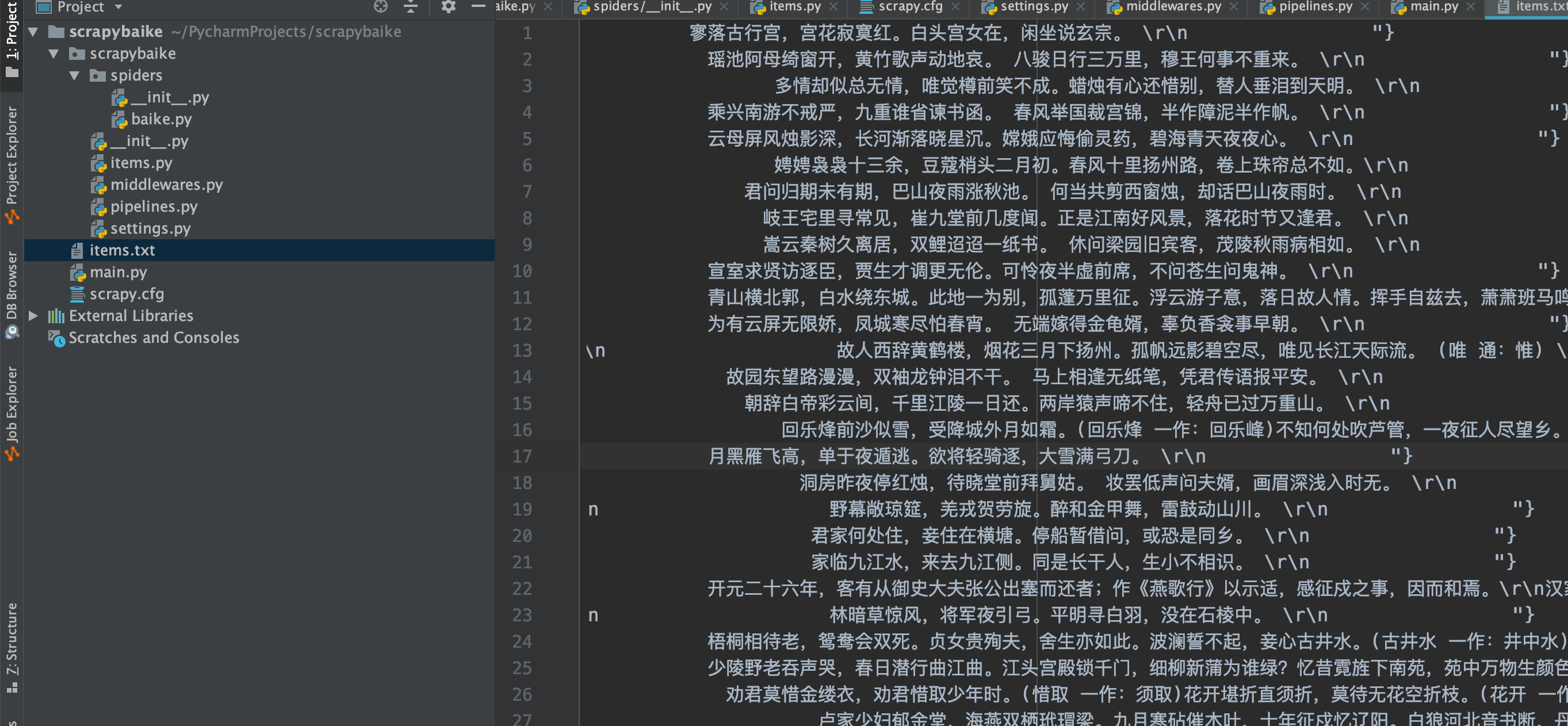The image size is (1568, 726).
Task: Click the DB Browser sidebar icon
Action: [x=12, y=333]
